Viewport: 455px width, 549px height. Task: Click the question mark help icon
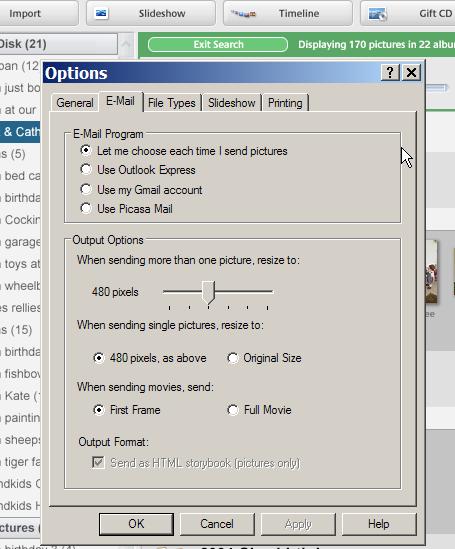tap(390, 72)
